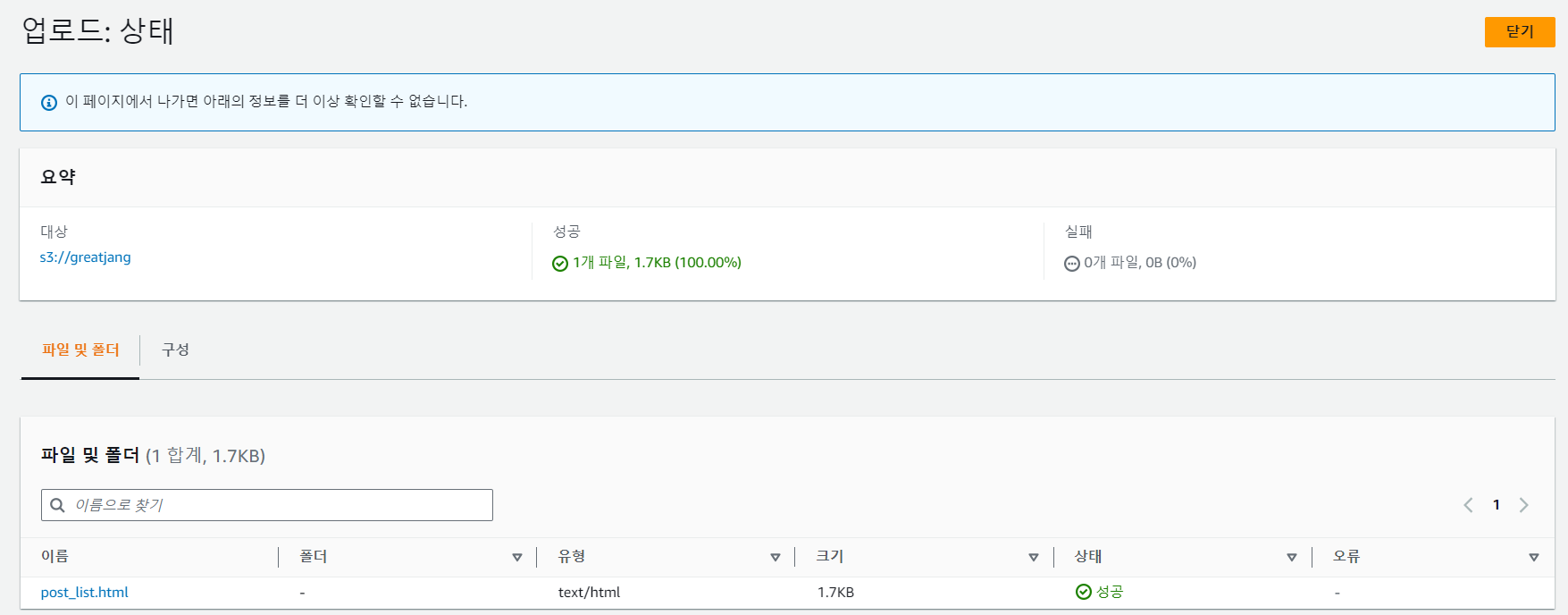
Task: Switch to the 구성 tab
Action: tap(175, 350)
